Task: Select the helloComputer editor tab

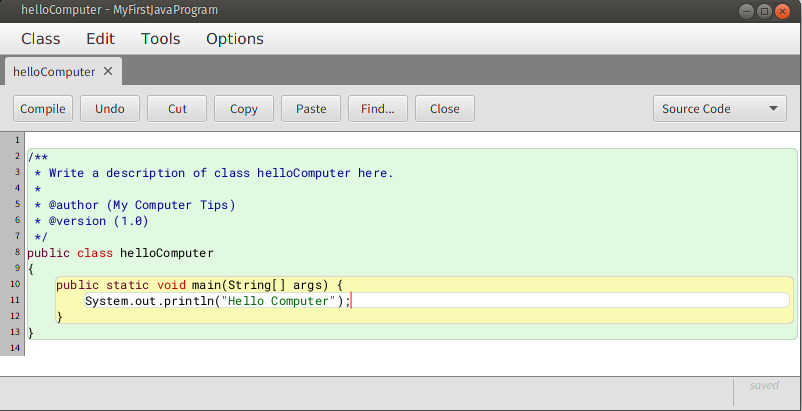Action: [x=54, y=72]
